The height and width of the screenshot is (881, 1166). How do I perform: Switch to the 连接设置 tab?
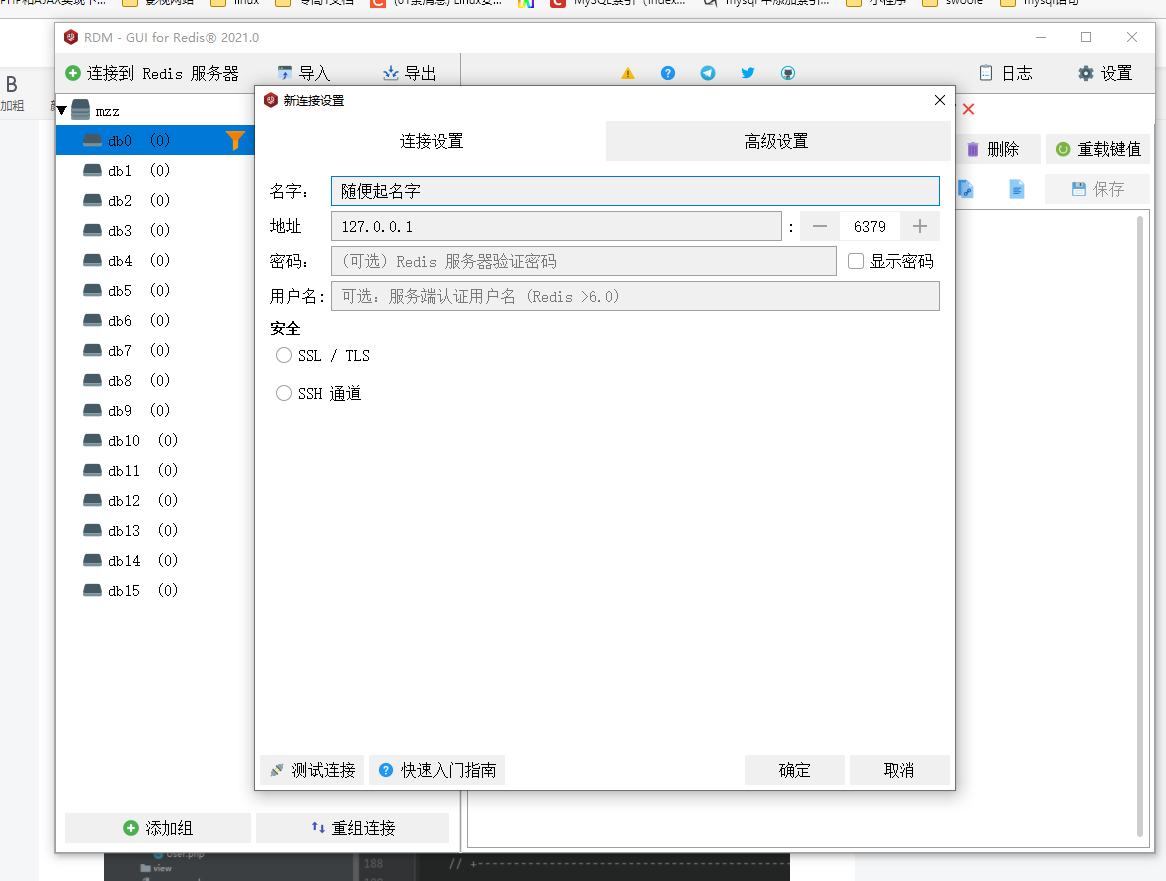[432, 141]
